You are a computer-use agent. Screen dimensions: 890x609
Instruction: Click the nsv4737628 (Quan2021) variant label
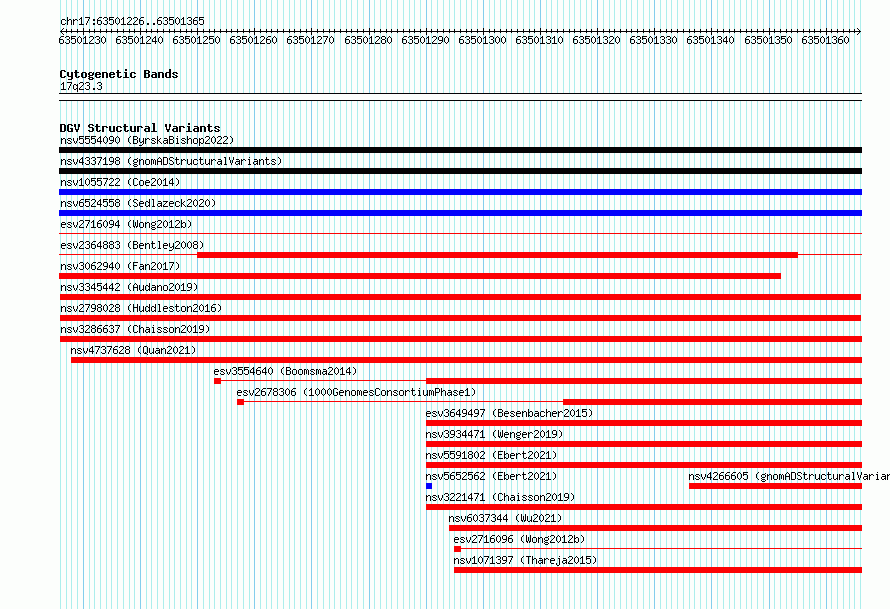pyautogui.click(x=133, y=350)
